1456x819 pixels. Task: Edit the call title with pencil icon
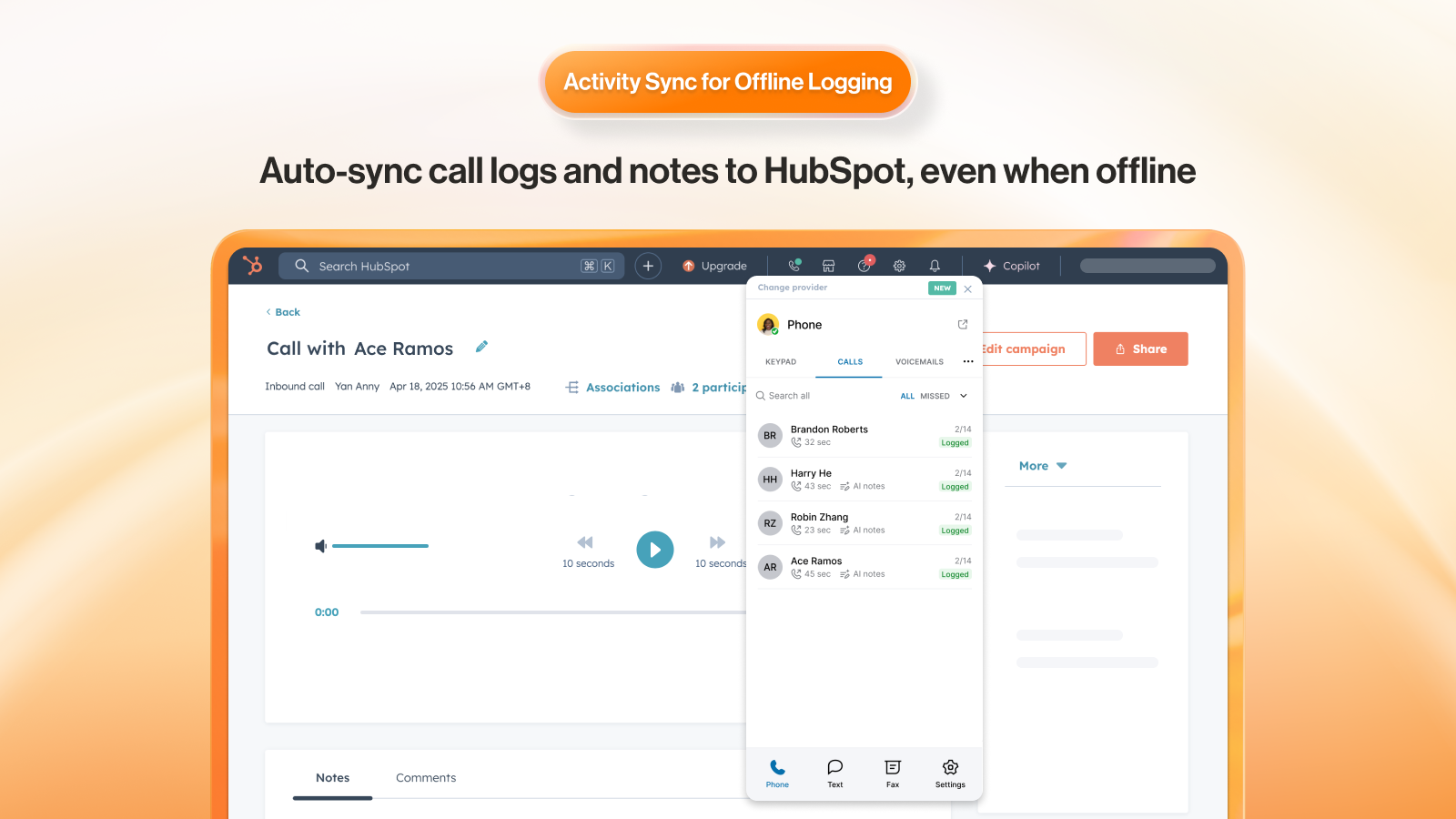(x=481, y=347)
